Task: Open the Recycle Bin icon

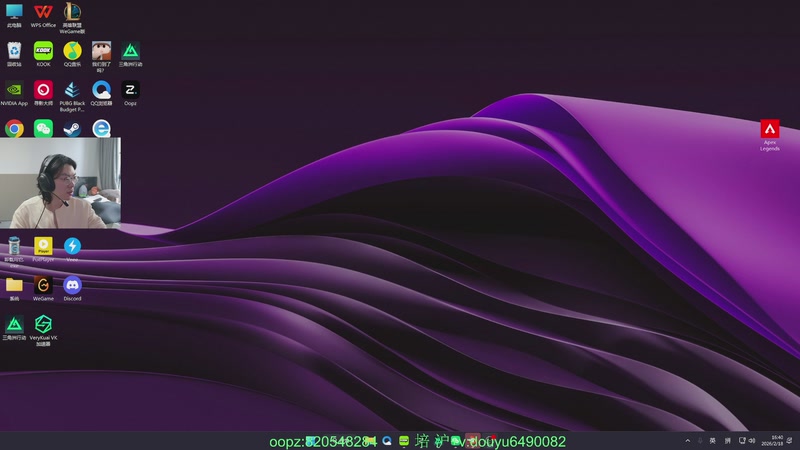Action: click(x=14, y=54)
